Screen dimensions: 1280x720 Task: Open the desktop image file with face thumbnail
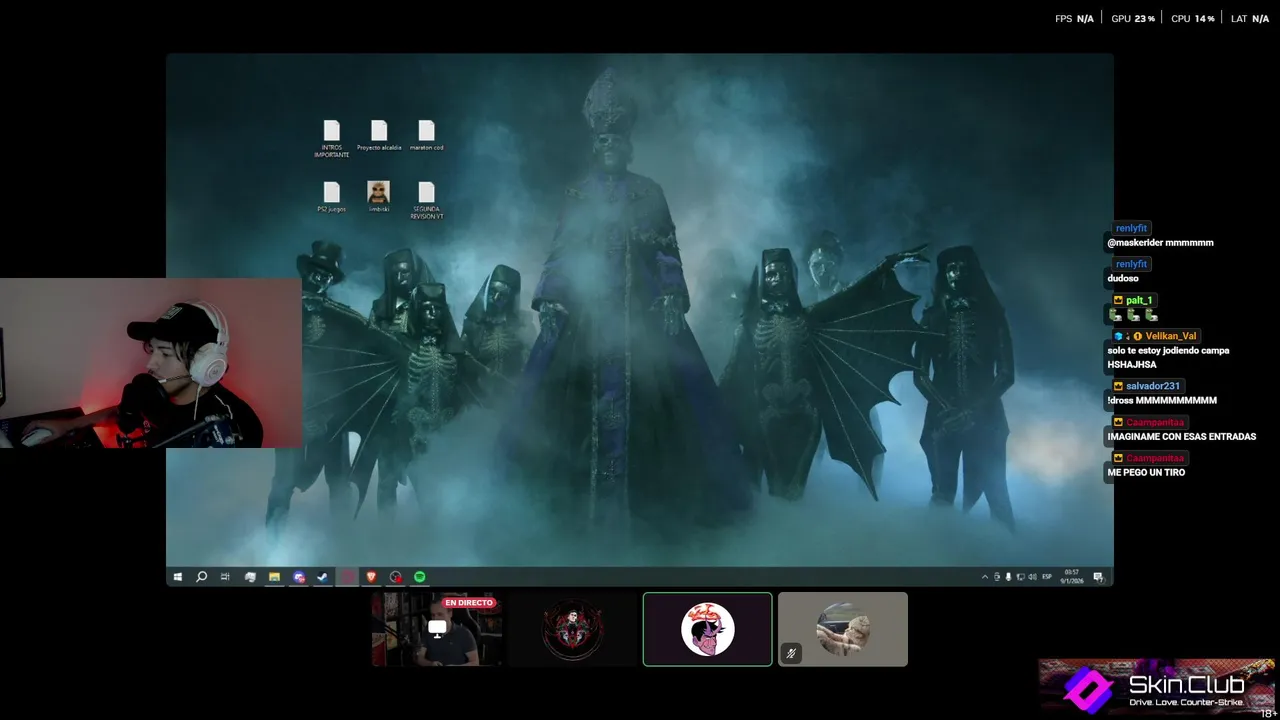[x=378, y=197]
